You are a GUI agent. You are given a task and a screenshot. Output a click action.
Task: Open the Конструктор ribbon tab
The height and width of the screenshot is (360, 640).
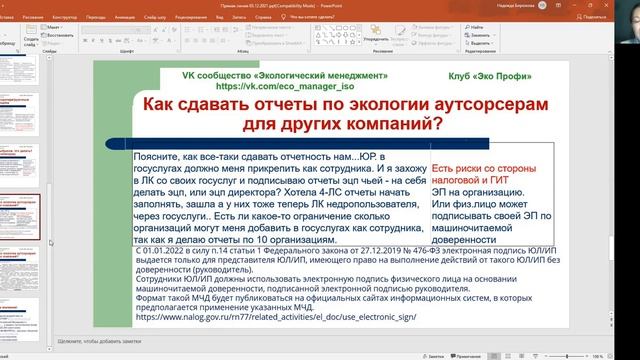64,18
